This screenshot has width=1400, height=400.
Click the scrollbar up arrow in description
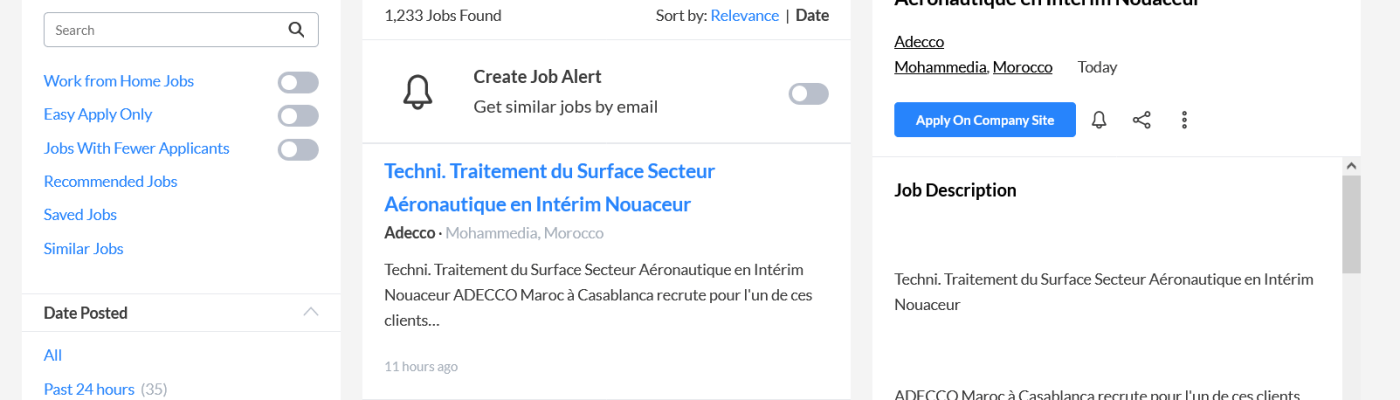(1351, 166)
